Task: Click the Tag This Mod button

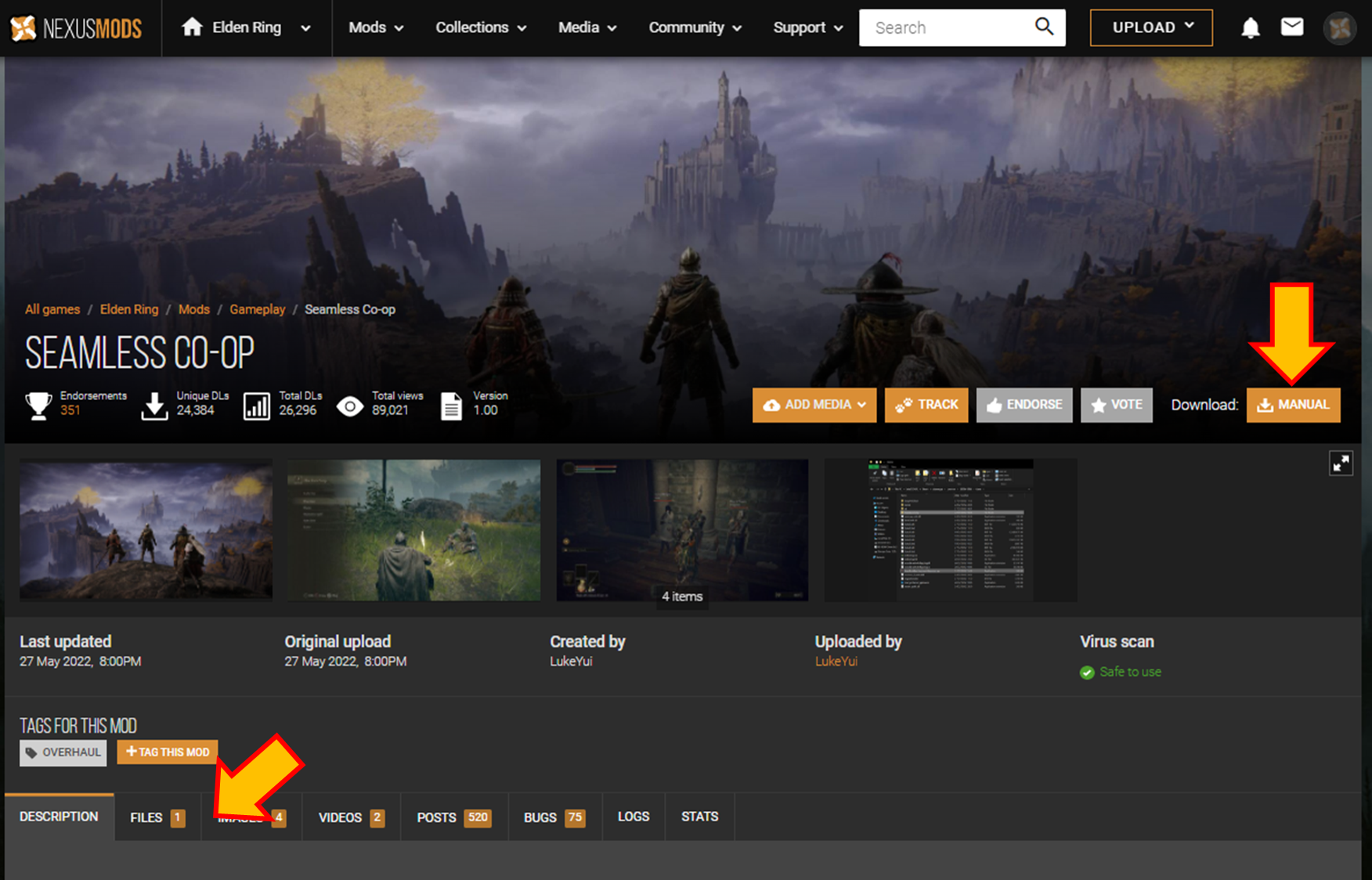Action: [168, 752]
